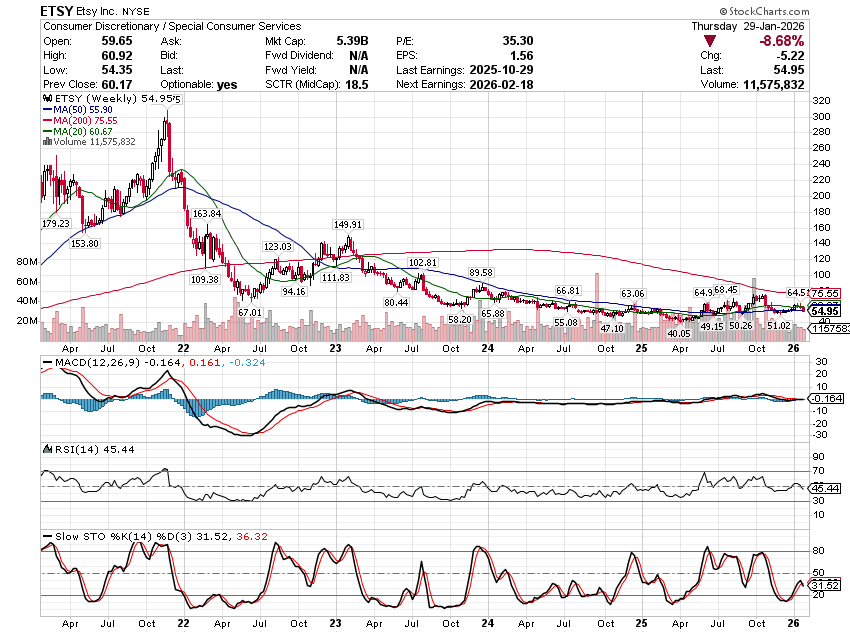This screenshot has height=633, width=850.
Task: Click the 54.95 current price tag on axis
Action: pyautogui.click(x=824, y=312)
